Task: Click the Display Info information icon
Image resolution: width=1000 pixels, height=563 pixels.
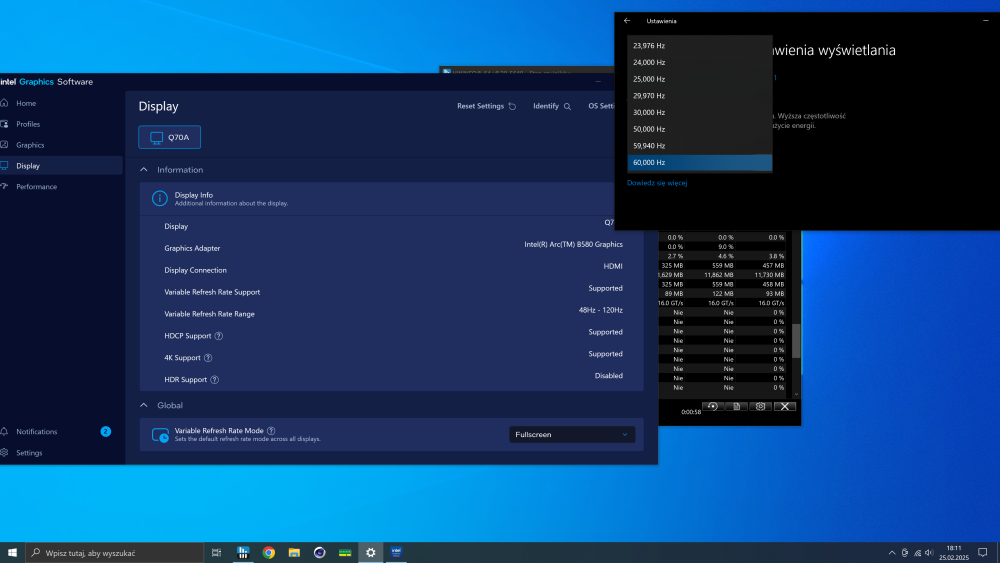Action: 159,199
